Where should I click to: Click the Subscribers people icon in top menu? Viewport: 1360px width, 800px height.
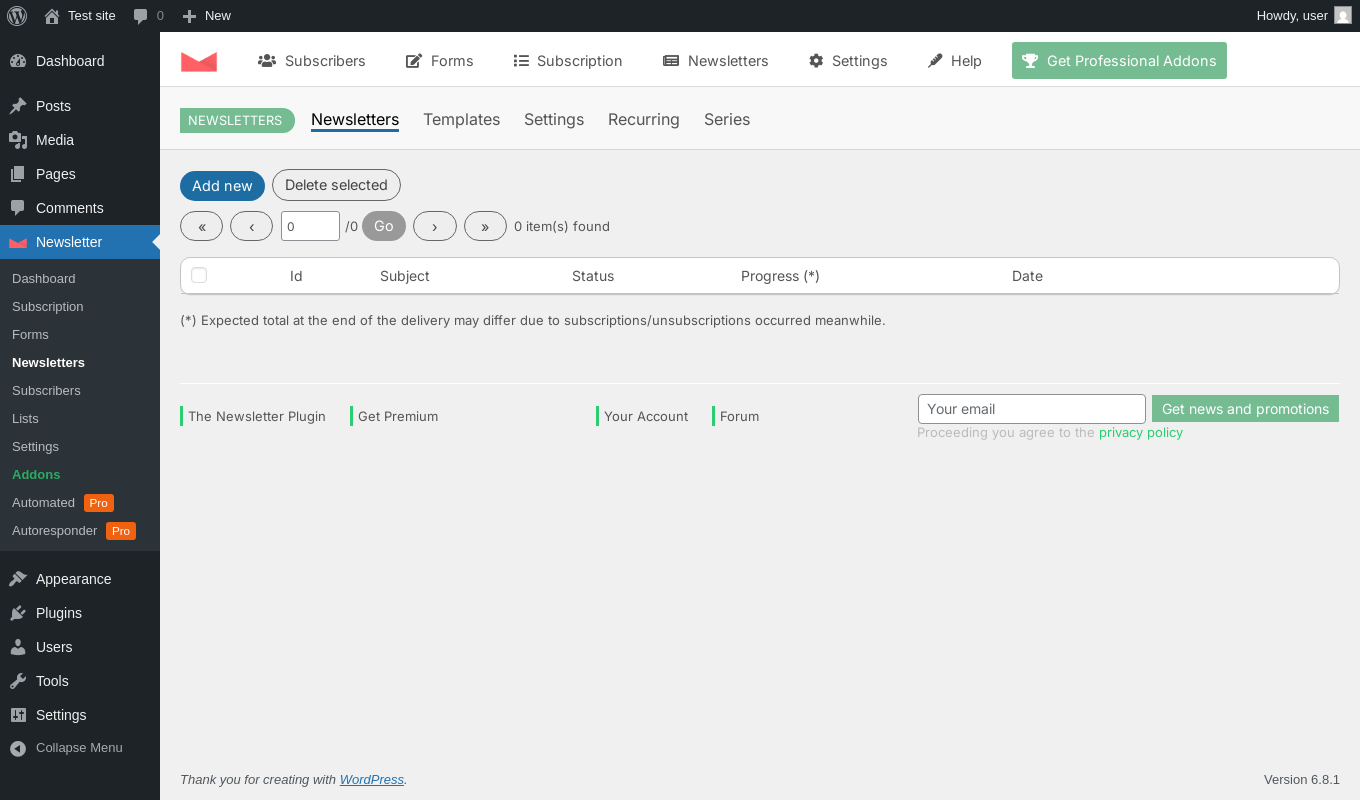267,61
